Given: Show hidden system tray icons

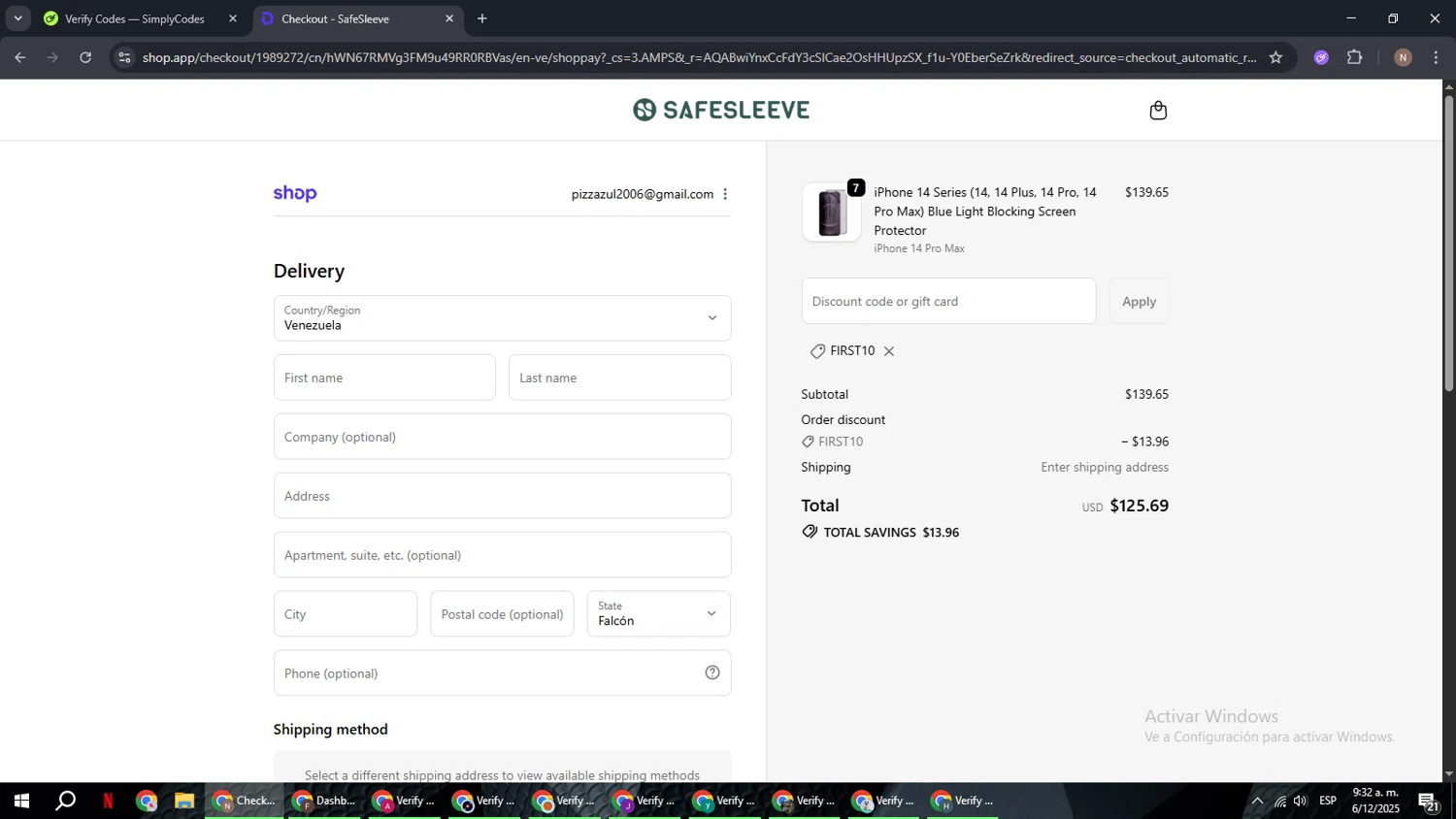Looking at the screenshot, I should point(1257,802).
